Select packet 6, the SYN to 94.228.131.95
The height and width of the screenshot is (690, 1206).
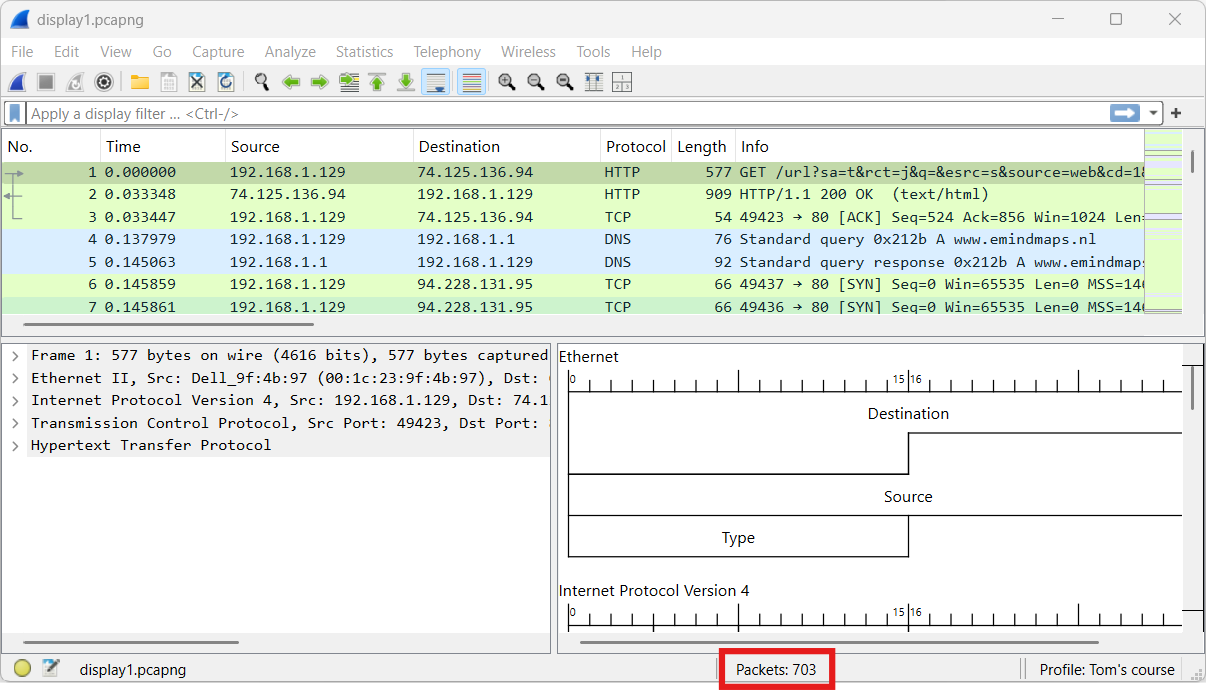(x=572, y=284)
